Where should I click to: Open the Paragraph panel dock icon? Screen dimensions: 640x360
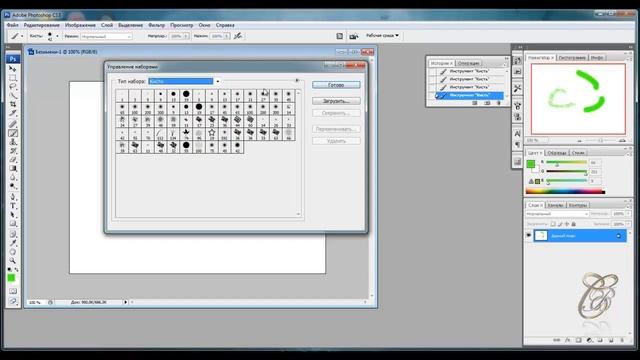pyautogui.click(x=518, y=144)
